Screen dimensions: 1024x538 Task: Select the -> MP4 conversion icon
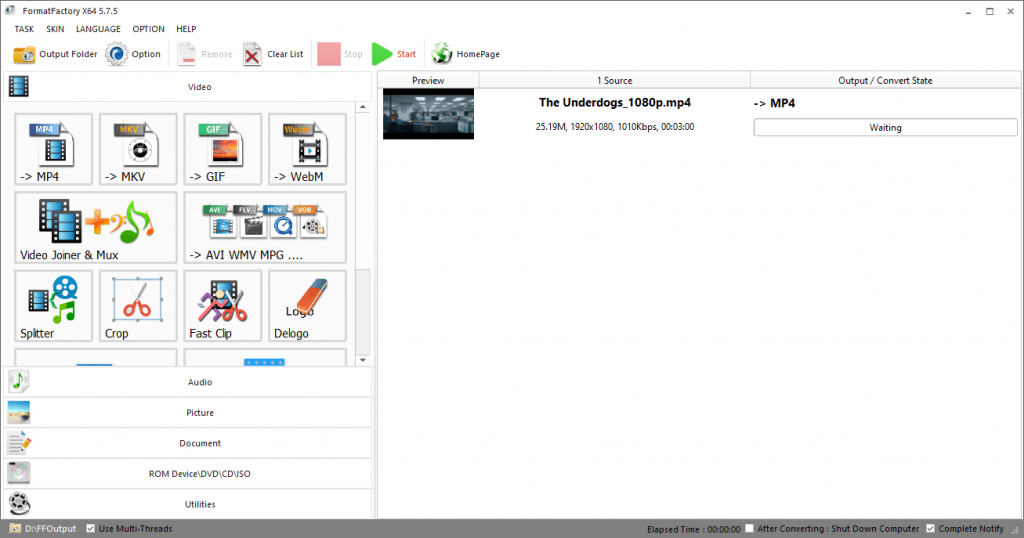coord(54,149)
